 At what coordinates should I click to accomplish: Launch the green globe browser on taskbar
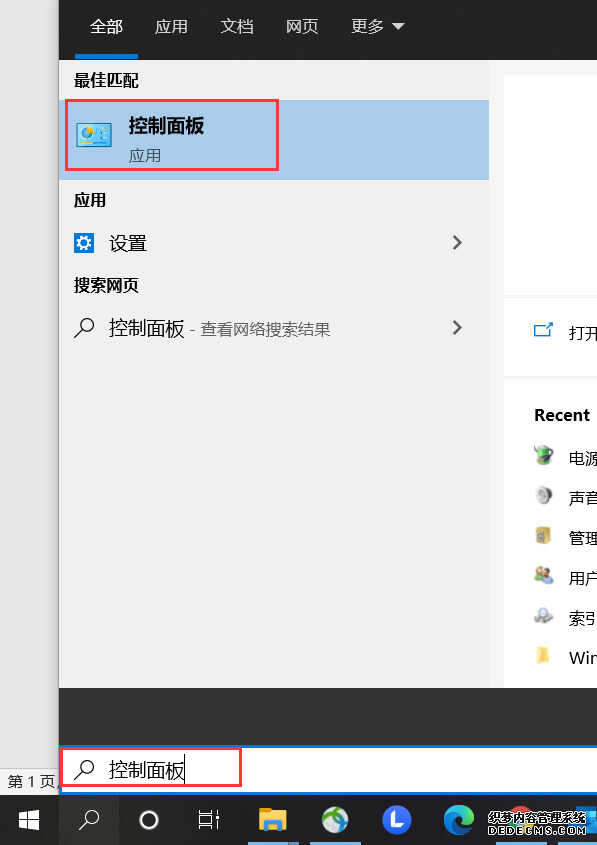tap(335, 820)
